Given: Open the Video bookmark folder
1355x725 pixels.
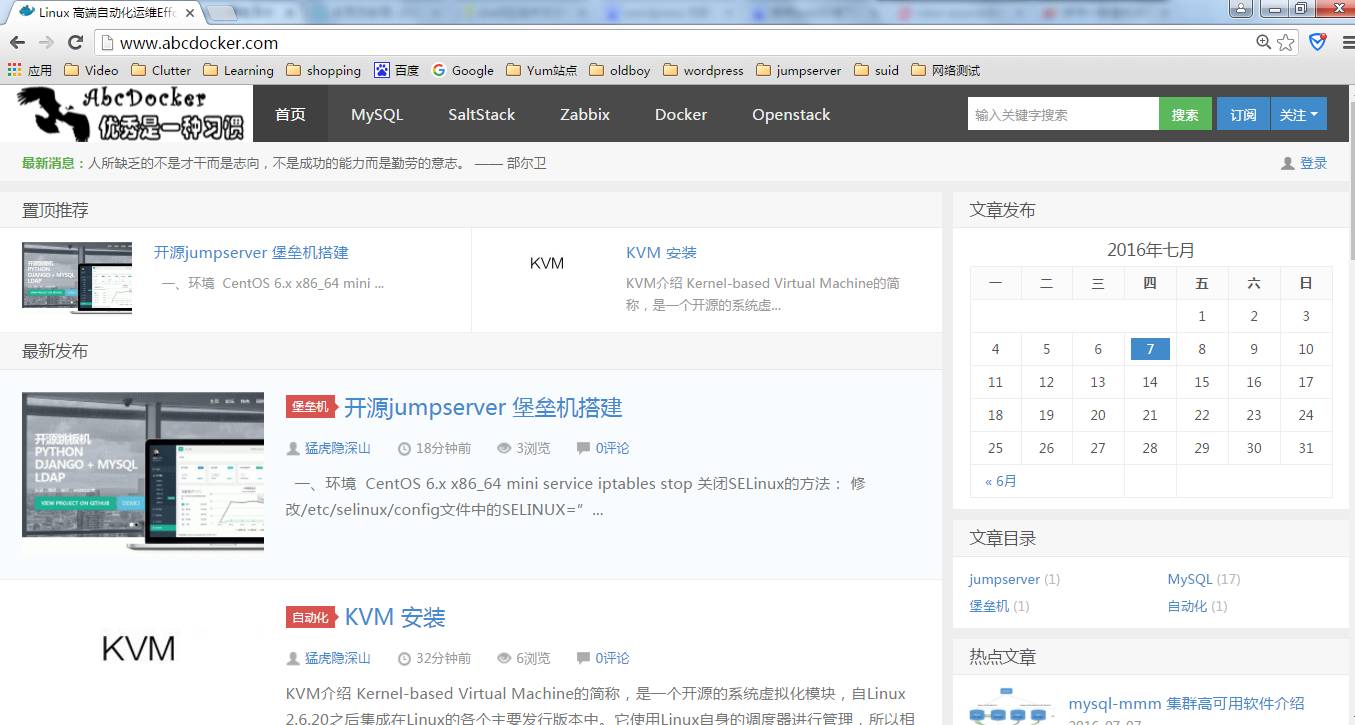Looking at the screenshot, I should (91, 70).
